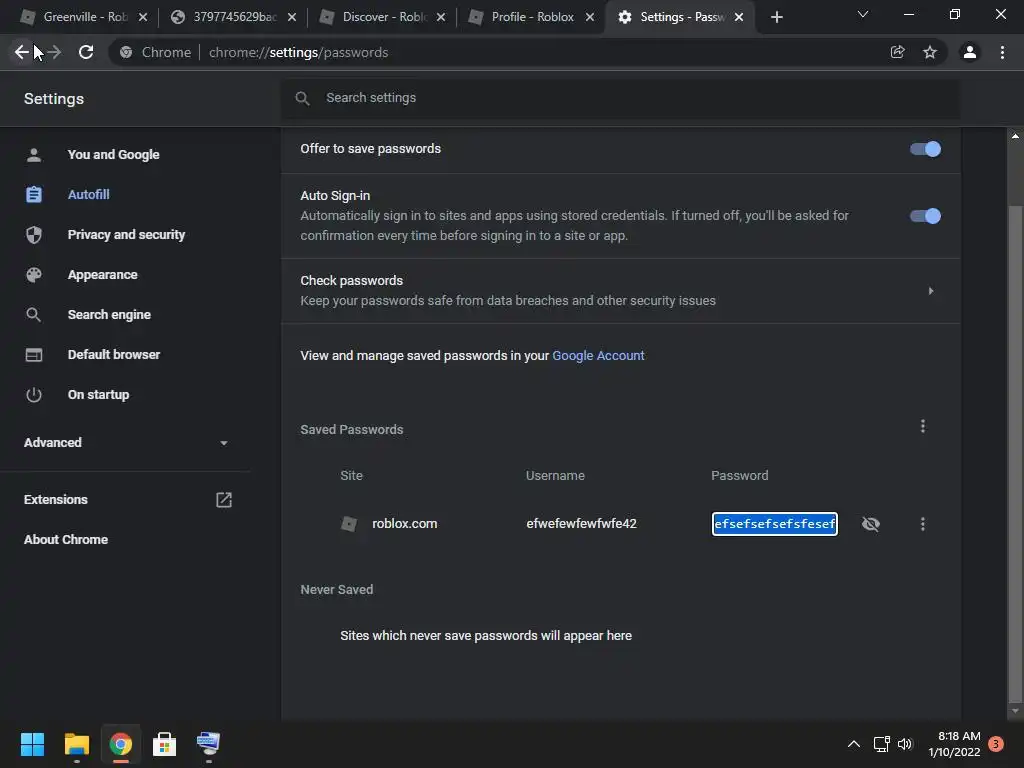Click the On startup power icon

pyautogui.click(x=34, y=394)
